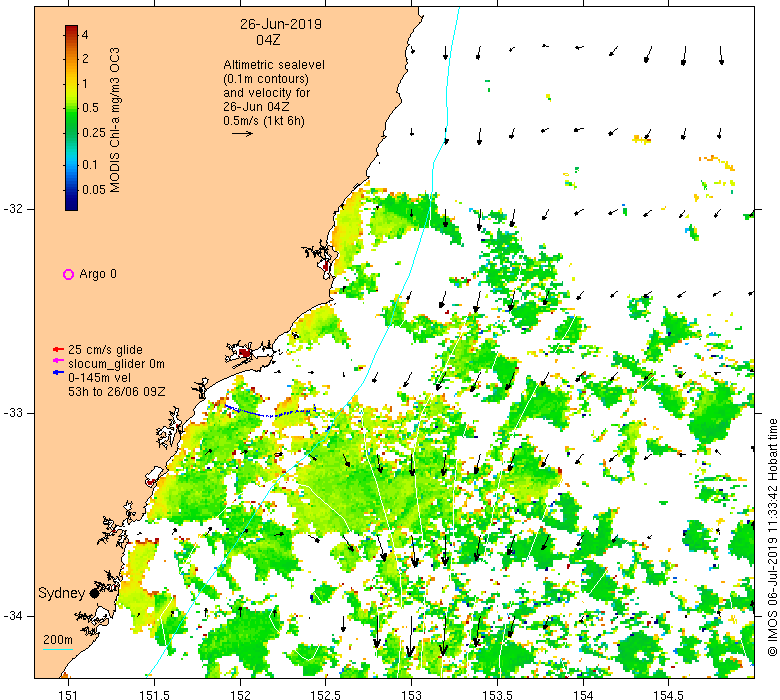Click the red 25 cm/s glide arrow
The height and width of the screenshot is (700, 780).
pos(59,349)
